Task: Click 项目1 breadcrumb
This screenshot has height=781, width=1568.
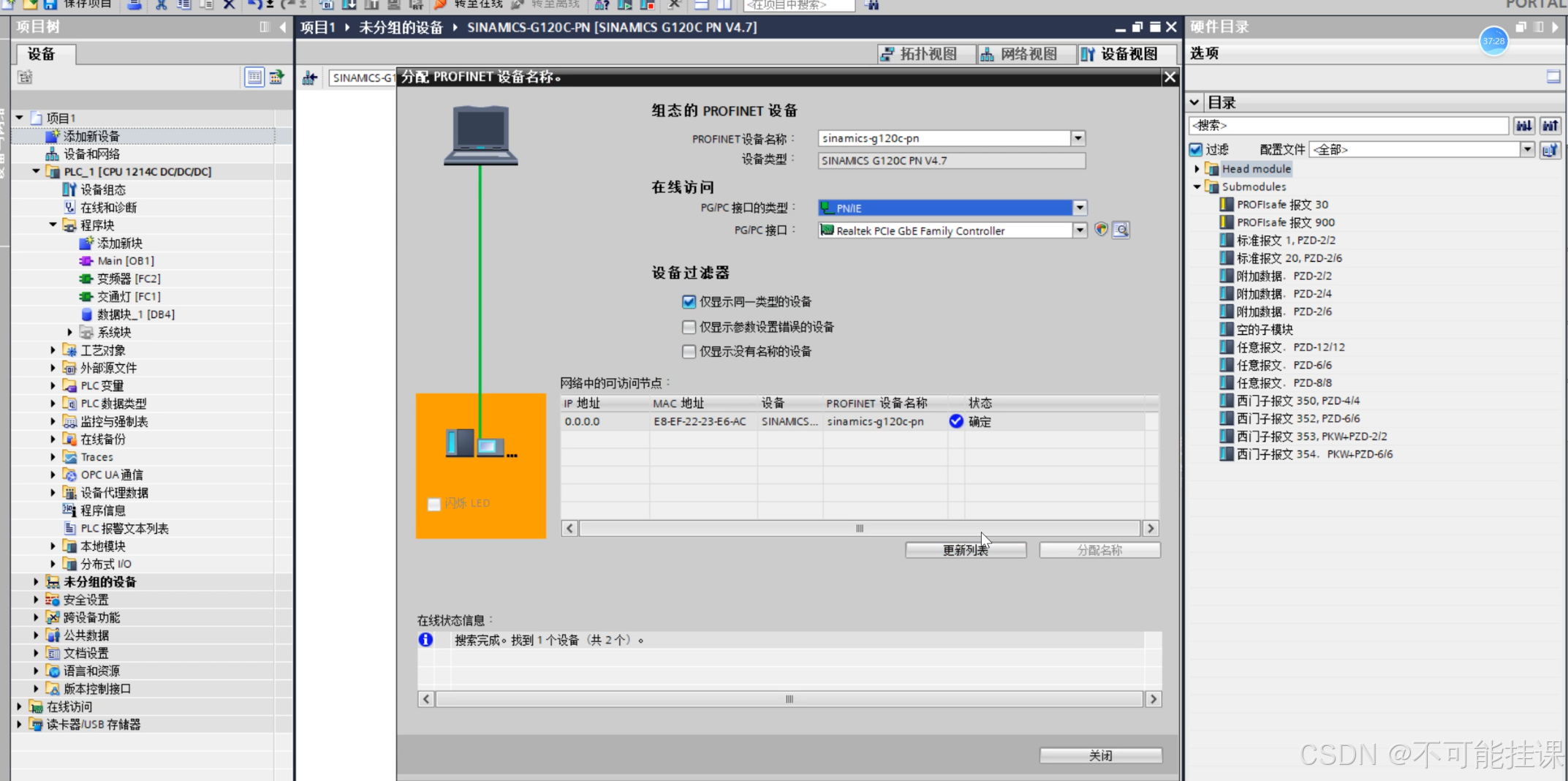Action: [x=317, y=27]
